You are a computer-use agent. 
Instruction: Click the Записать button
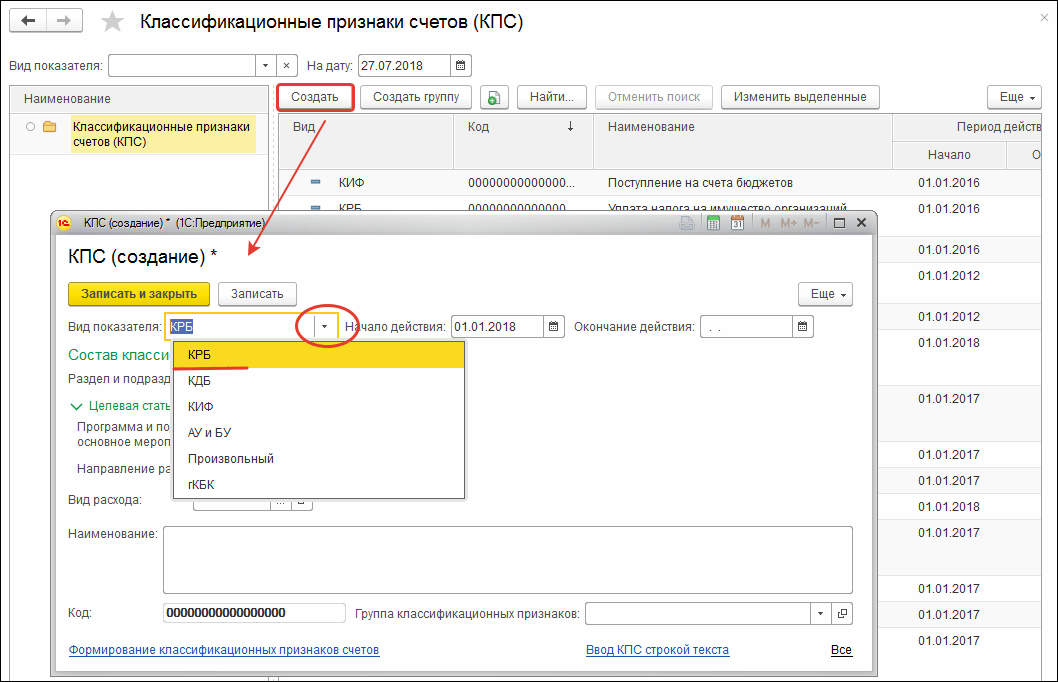coord(257,294)
